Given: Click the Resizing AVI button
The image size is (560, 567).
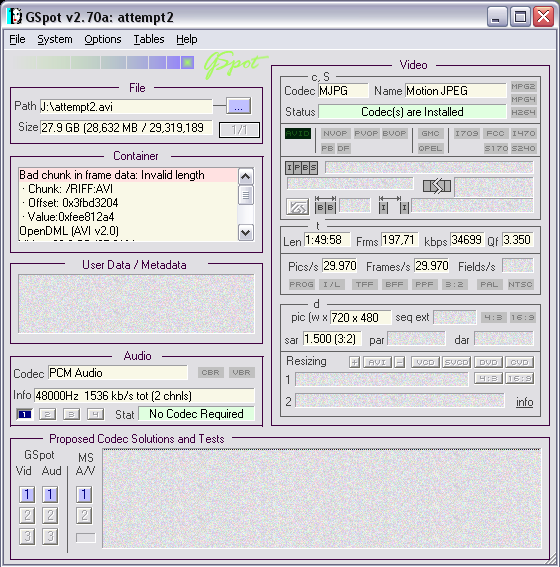Looking at the screenshot, I should [377, 362].
